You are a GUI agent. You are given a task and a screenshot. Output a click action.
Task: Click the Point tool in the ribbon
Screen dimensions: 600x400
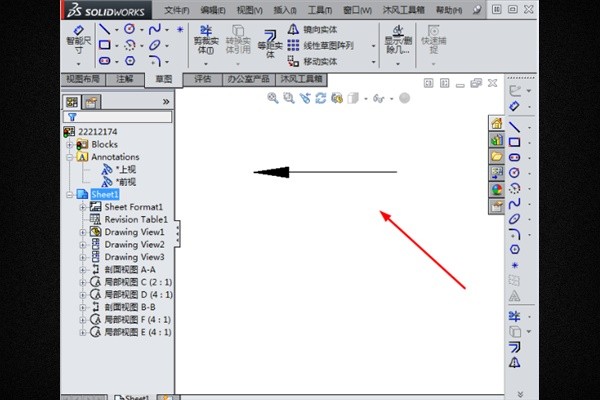(180, 29)
